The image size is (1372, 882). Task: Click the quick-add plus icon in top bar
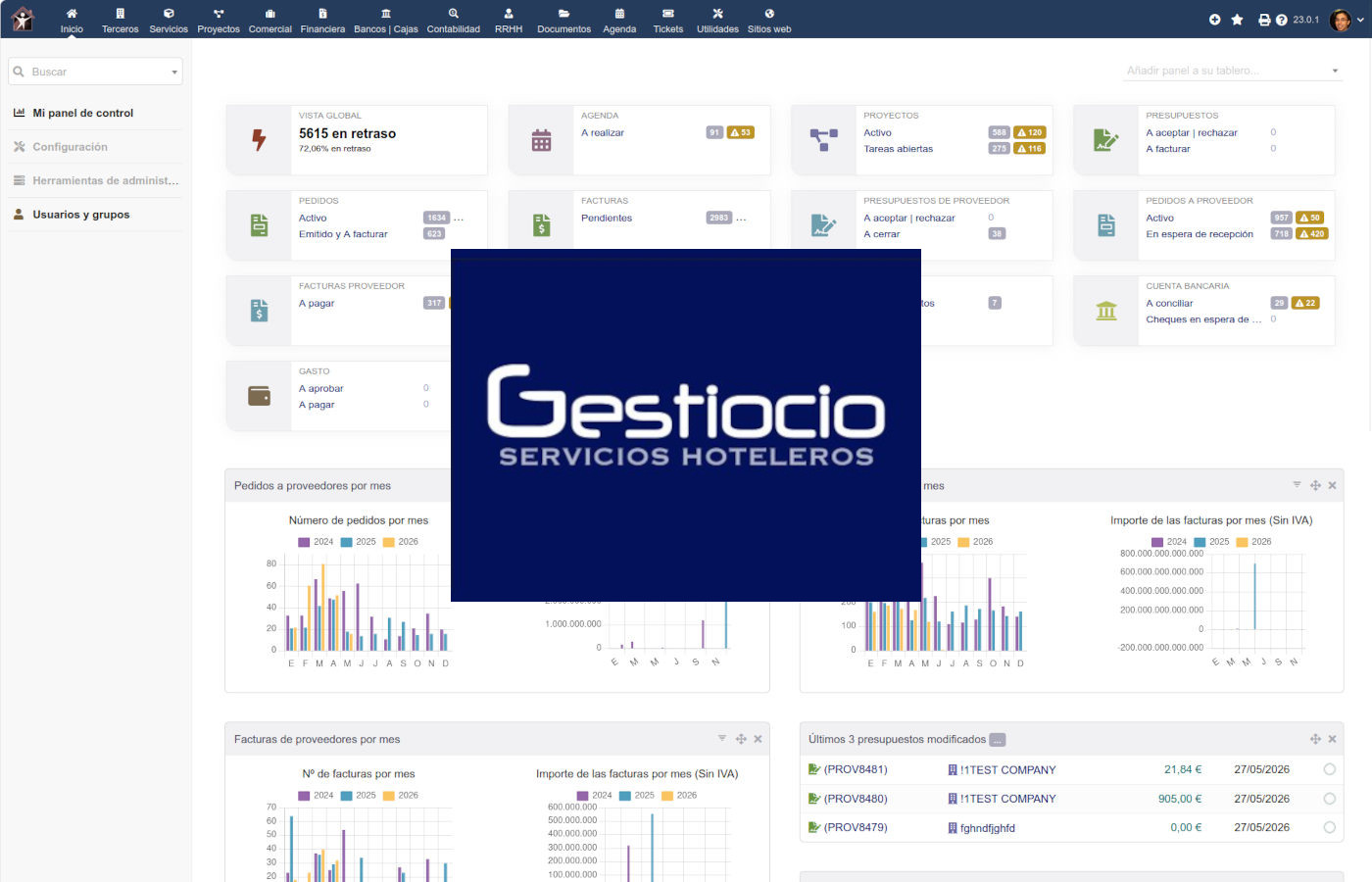click(x=1215, y=20)
